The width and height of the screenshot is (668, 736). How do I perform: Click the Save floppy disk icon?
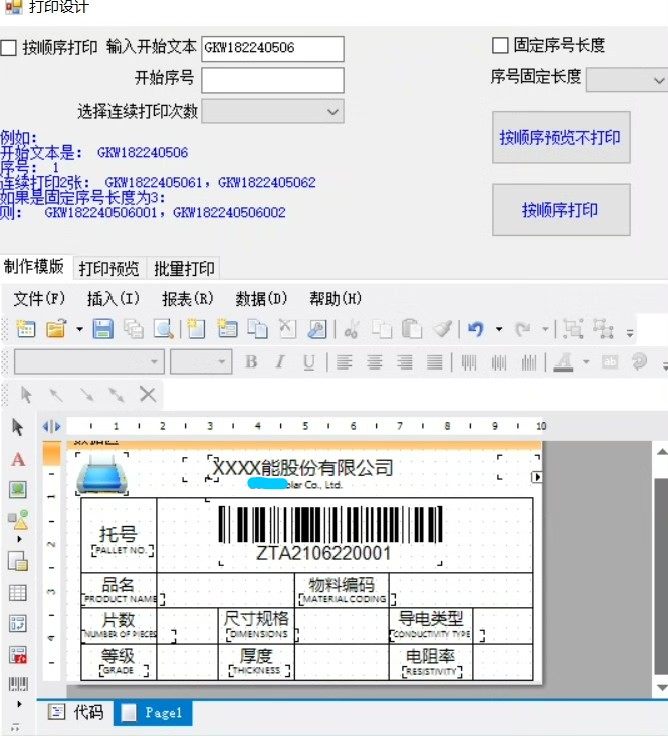point(102,329)
